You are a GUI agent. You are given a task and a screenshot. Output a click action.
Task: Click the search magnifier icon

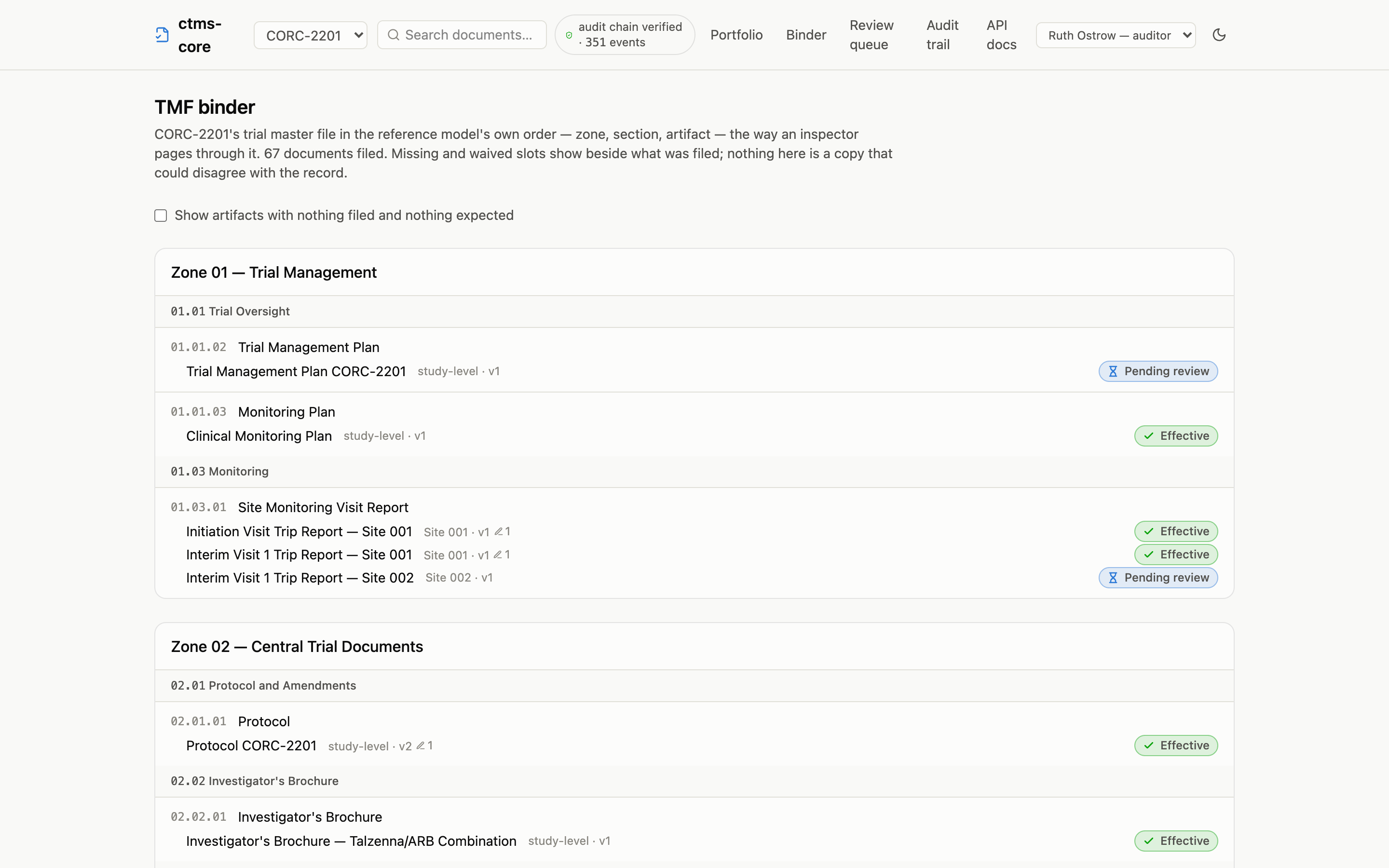click(x=393, y=35)
